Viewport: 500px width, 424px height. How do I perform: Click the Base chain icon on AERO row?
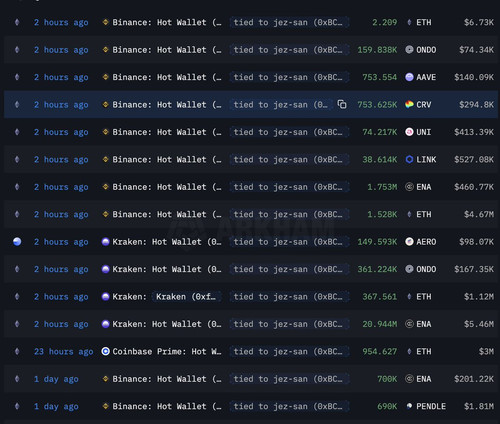click(17, 242)
